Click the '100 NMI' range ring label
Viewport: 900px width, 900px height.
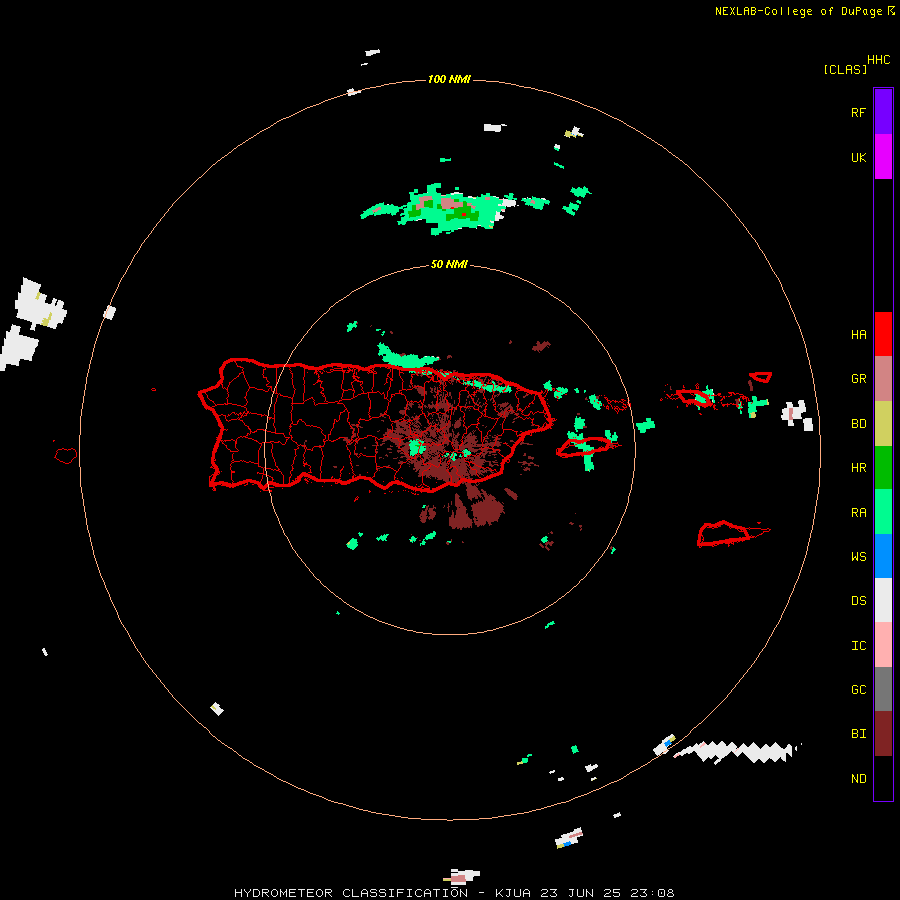click(x=449, y=79)
